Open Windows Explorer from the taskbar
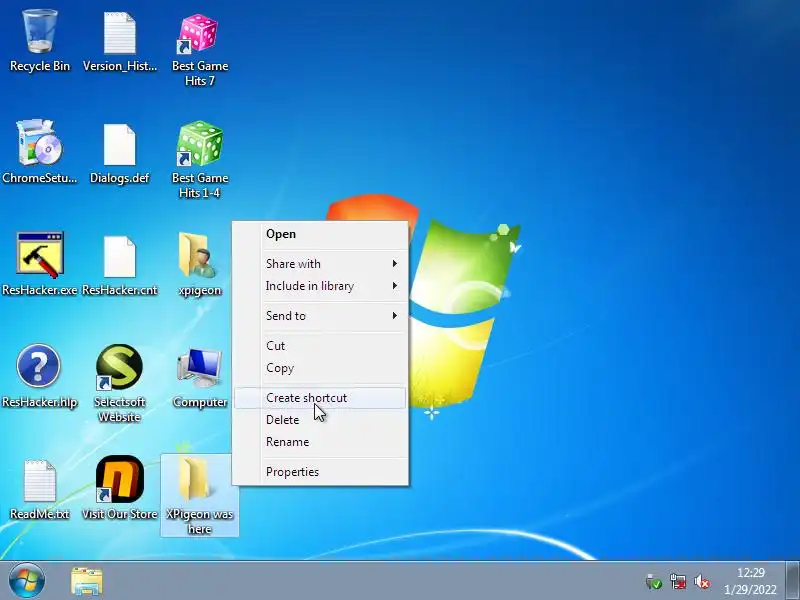The image size is (800, 600). [x=87, y=581]
